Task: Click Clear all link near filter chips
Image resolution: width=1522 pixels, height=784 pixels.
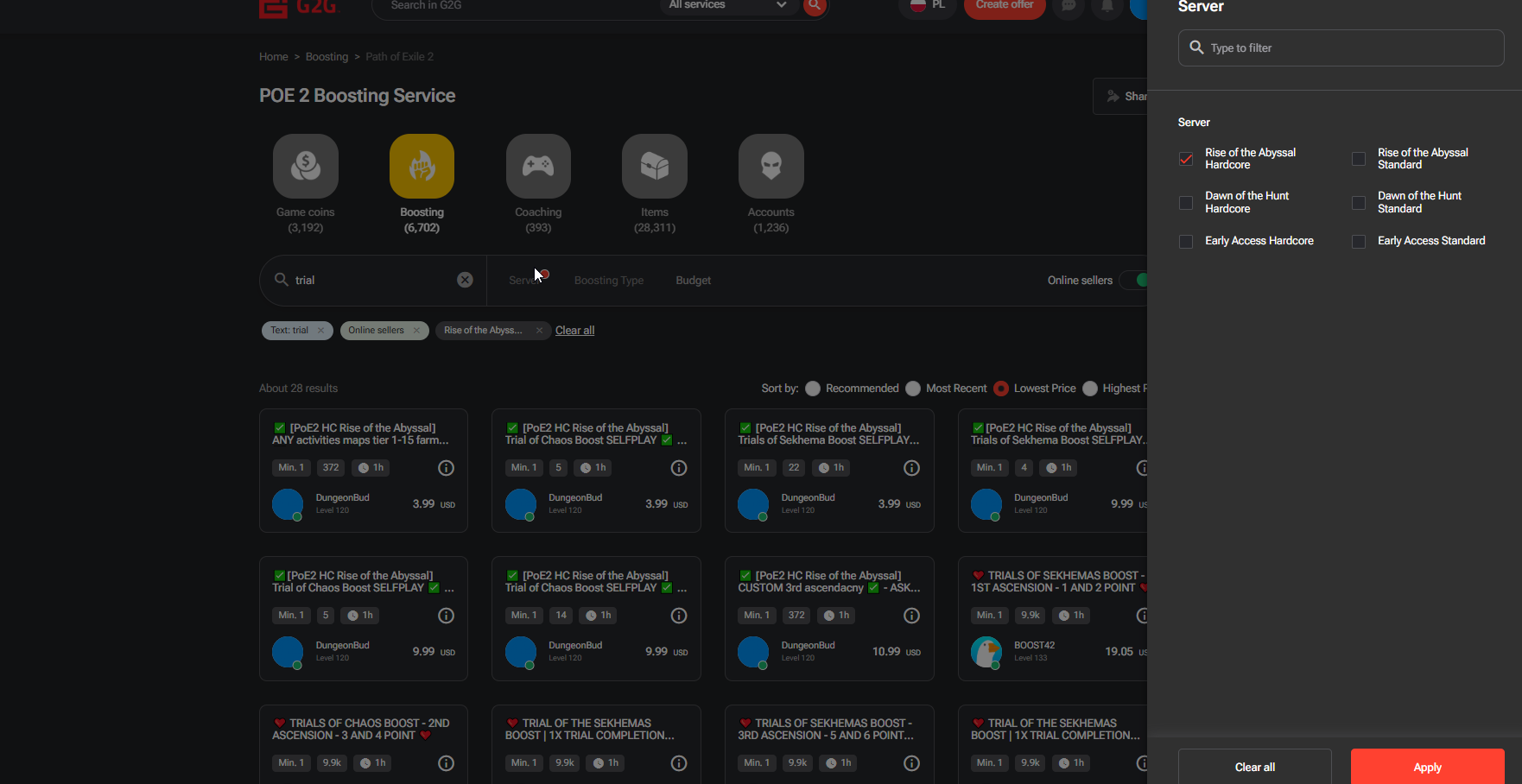Action: pos(574,330)
